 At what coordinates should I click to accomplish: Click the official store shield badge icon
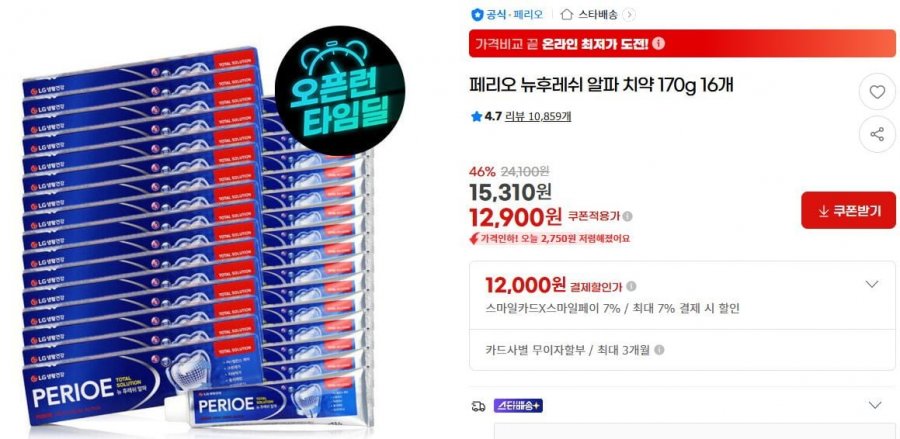coord(476,15)
